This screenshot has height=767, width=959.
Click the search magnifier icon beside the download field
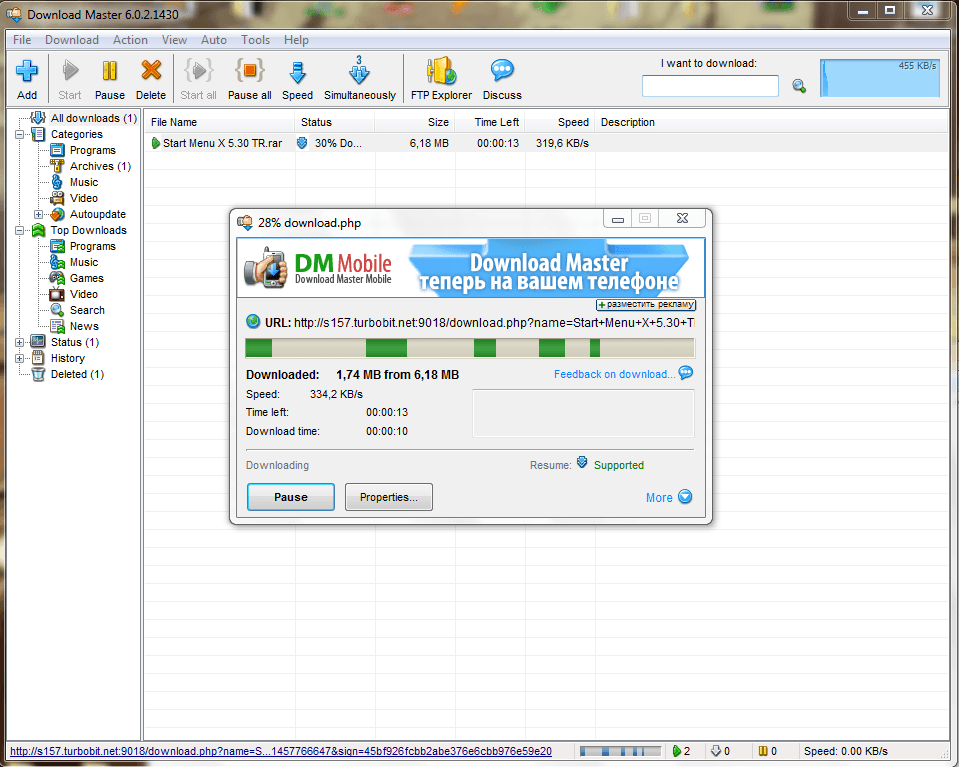pos(799,86)
